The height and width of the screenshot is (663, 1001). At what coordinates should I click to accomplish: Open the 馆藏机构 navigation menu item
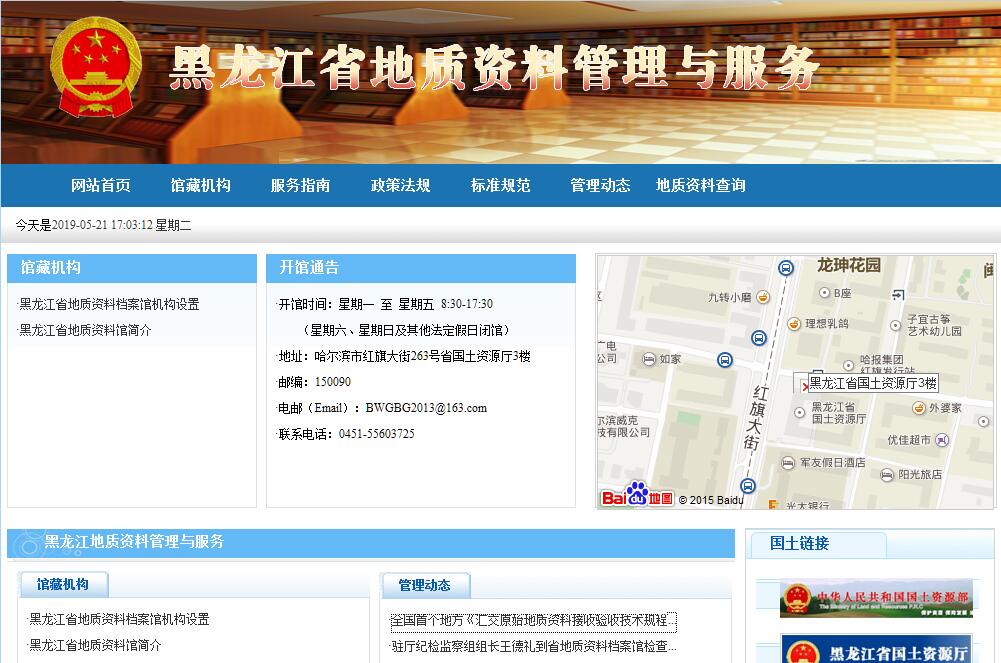click(200, 186)
